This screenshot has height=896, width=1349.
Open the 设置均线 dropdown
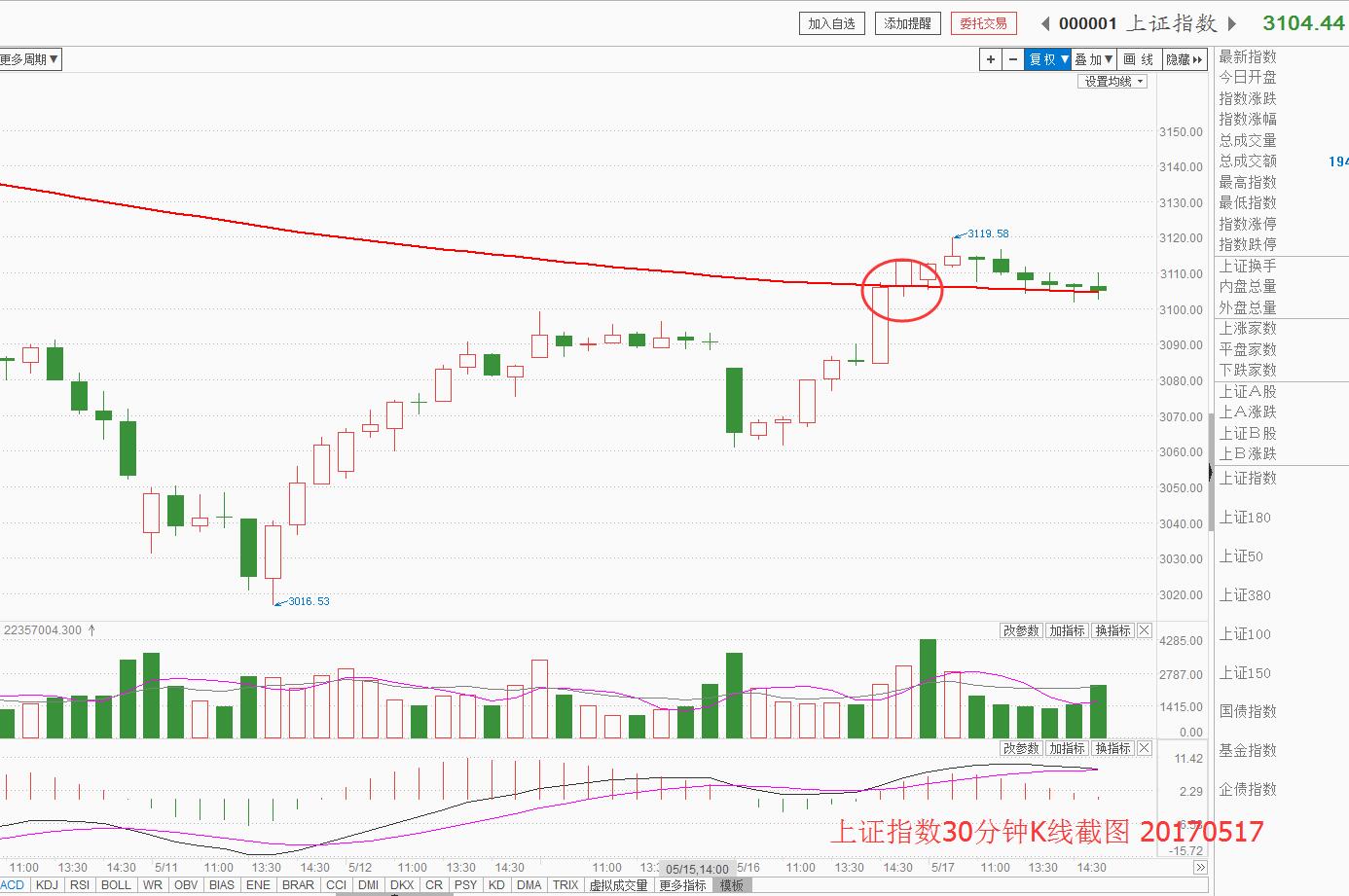coord(1113,82)
